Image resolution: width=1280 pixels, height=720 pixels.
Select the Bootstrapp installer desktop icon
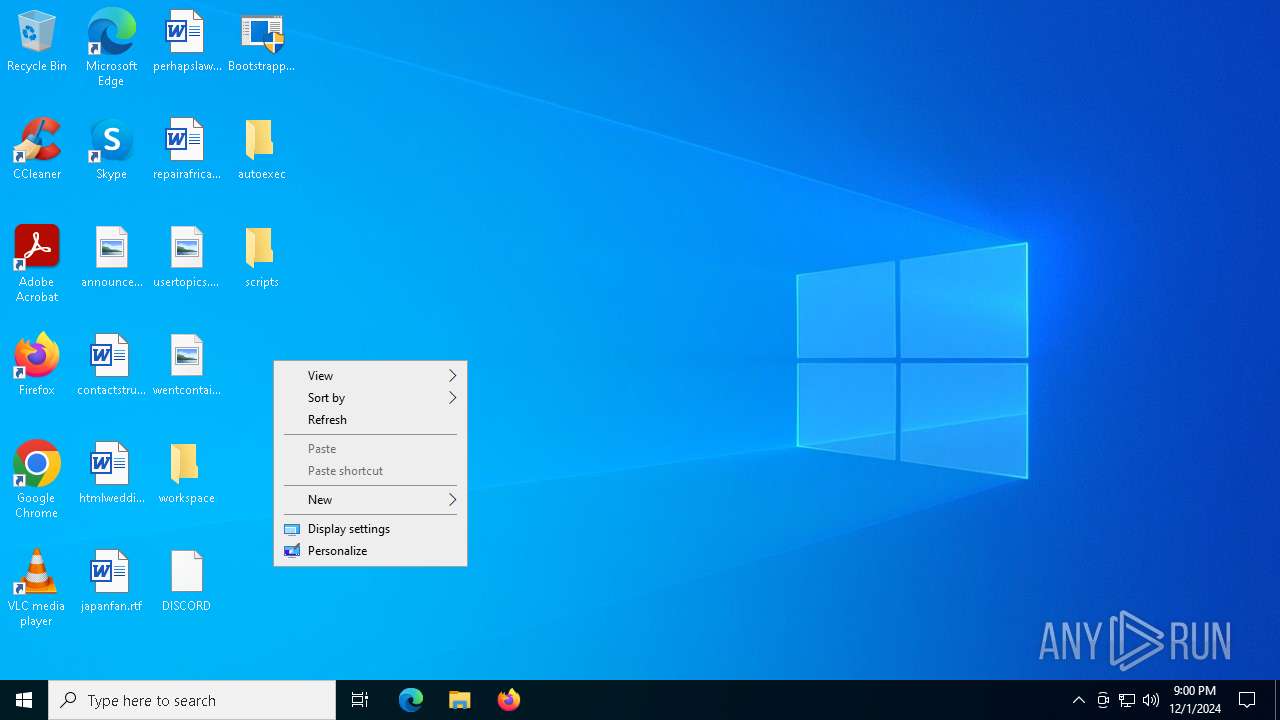(261, 42)
